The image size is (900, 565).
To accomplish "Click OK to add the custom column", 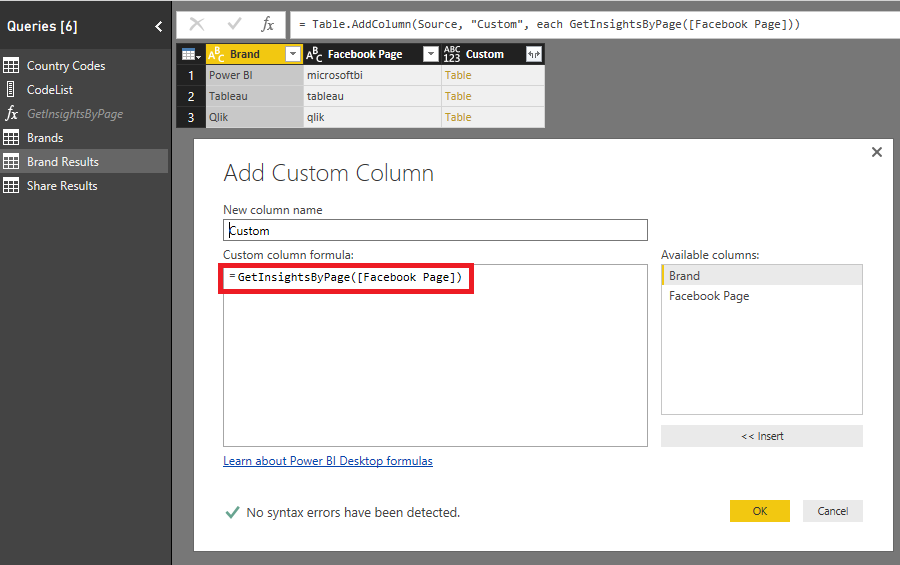I will tap(759, 511).
